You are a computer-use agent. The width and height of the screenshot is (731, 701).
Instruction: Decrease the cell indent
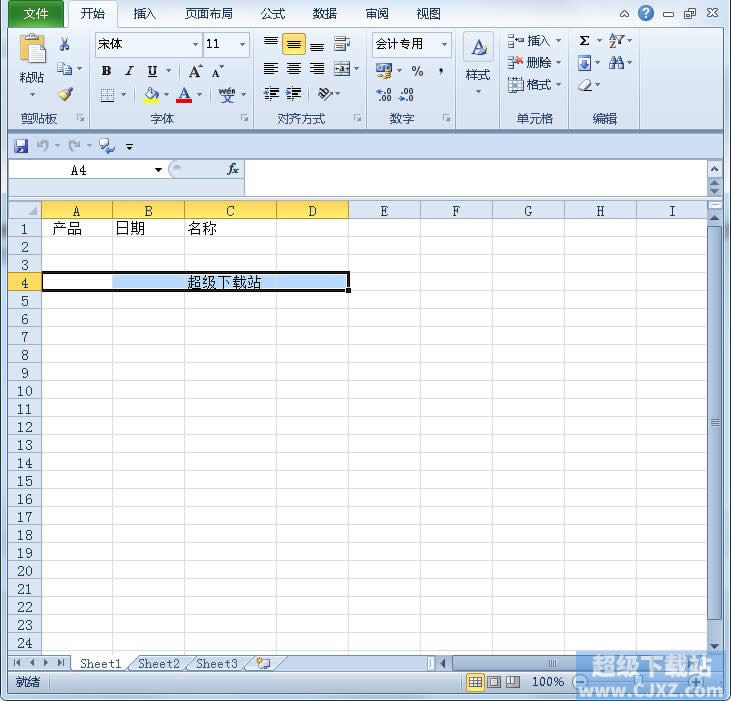[x=271, y=94]
